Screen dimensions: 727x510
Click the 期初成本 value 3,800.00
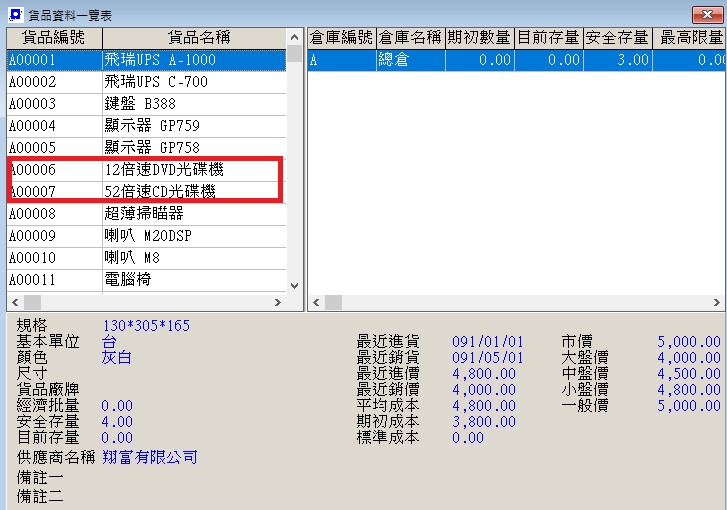click(484, 421)
